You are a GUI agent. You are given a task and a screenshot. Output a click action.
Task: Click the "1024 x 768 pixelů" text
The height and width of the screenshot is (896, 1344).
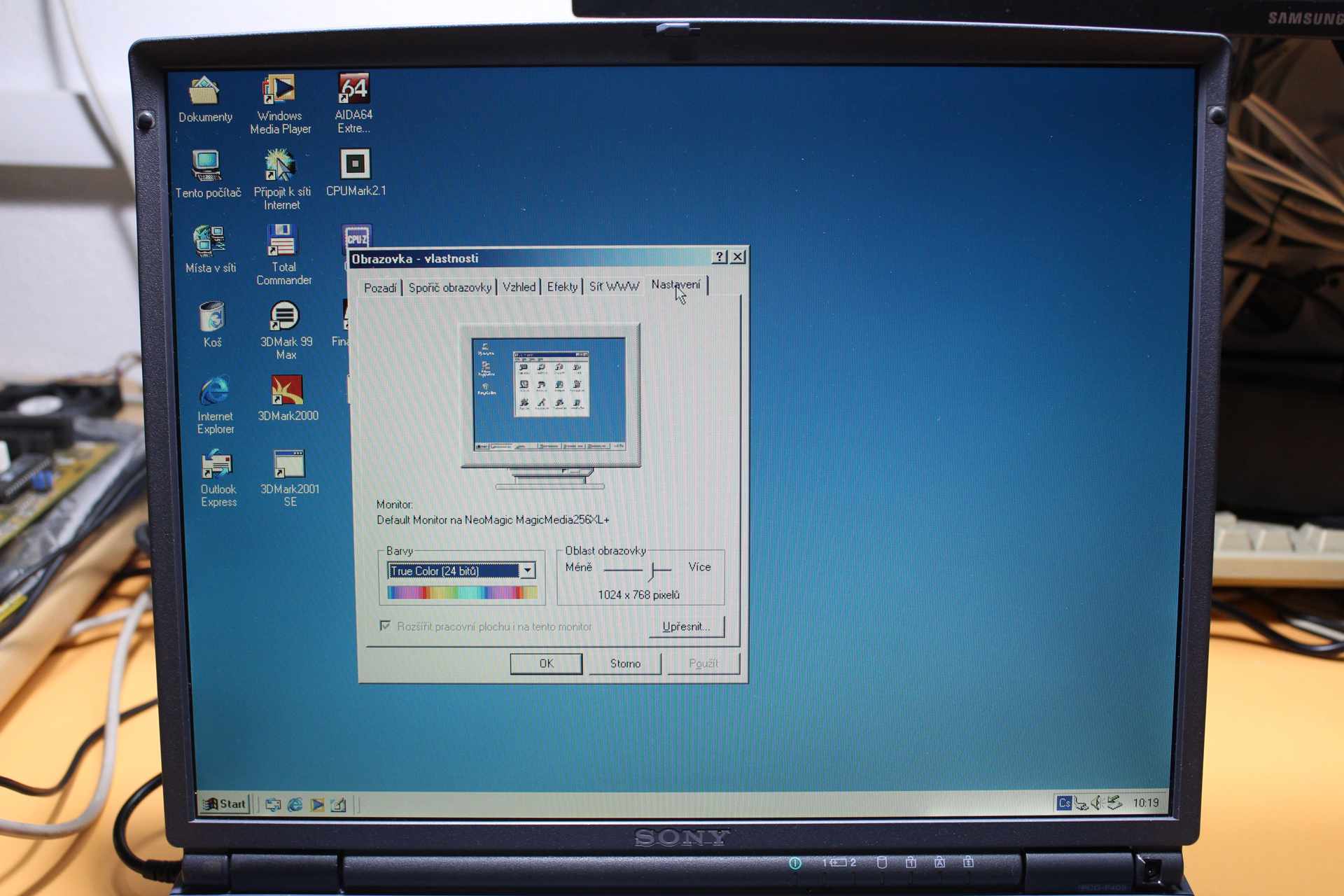[638, 595]
